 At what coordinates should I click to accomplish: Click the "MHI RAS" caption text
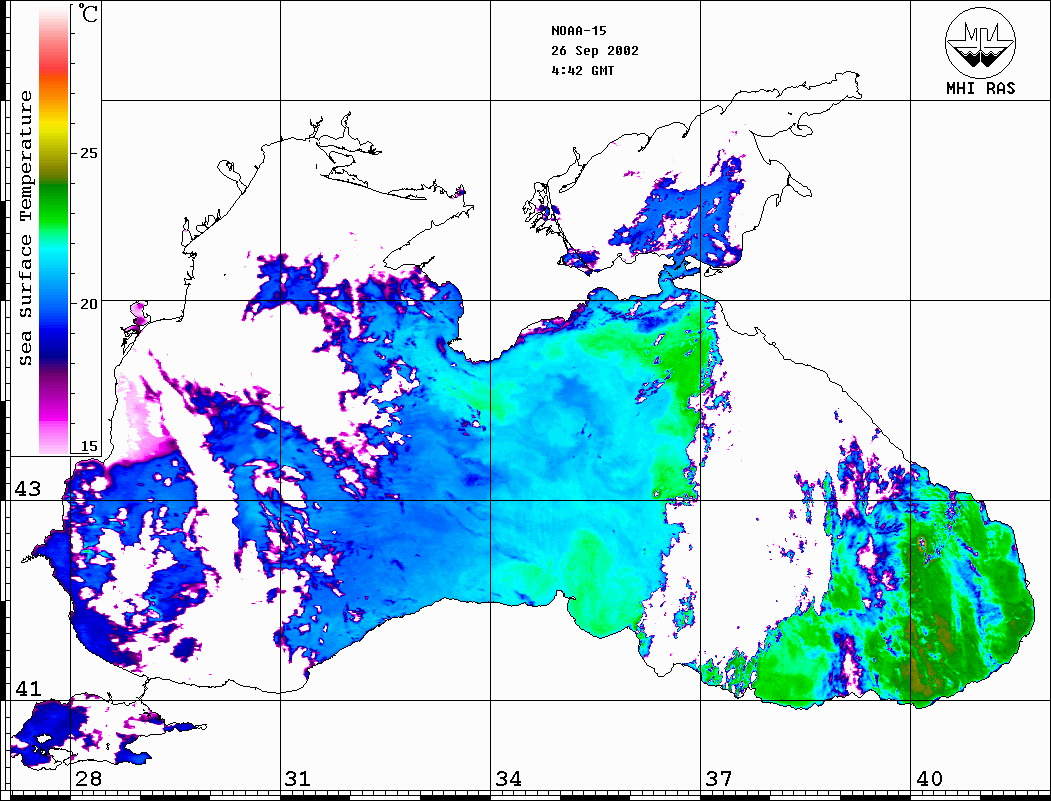pos(981,88)
